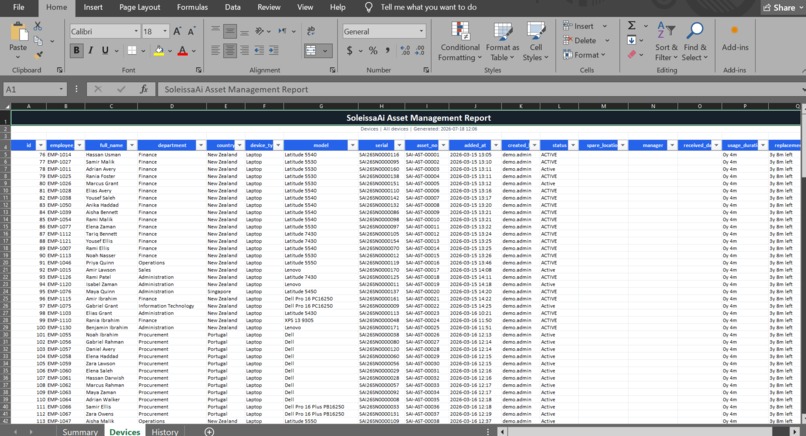Viewport: 806px width, 436px height.
Task: Open Find & Select menu
Action: [694, 42]
